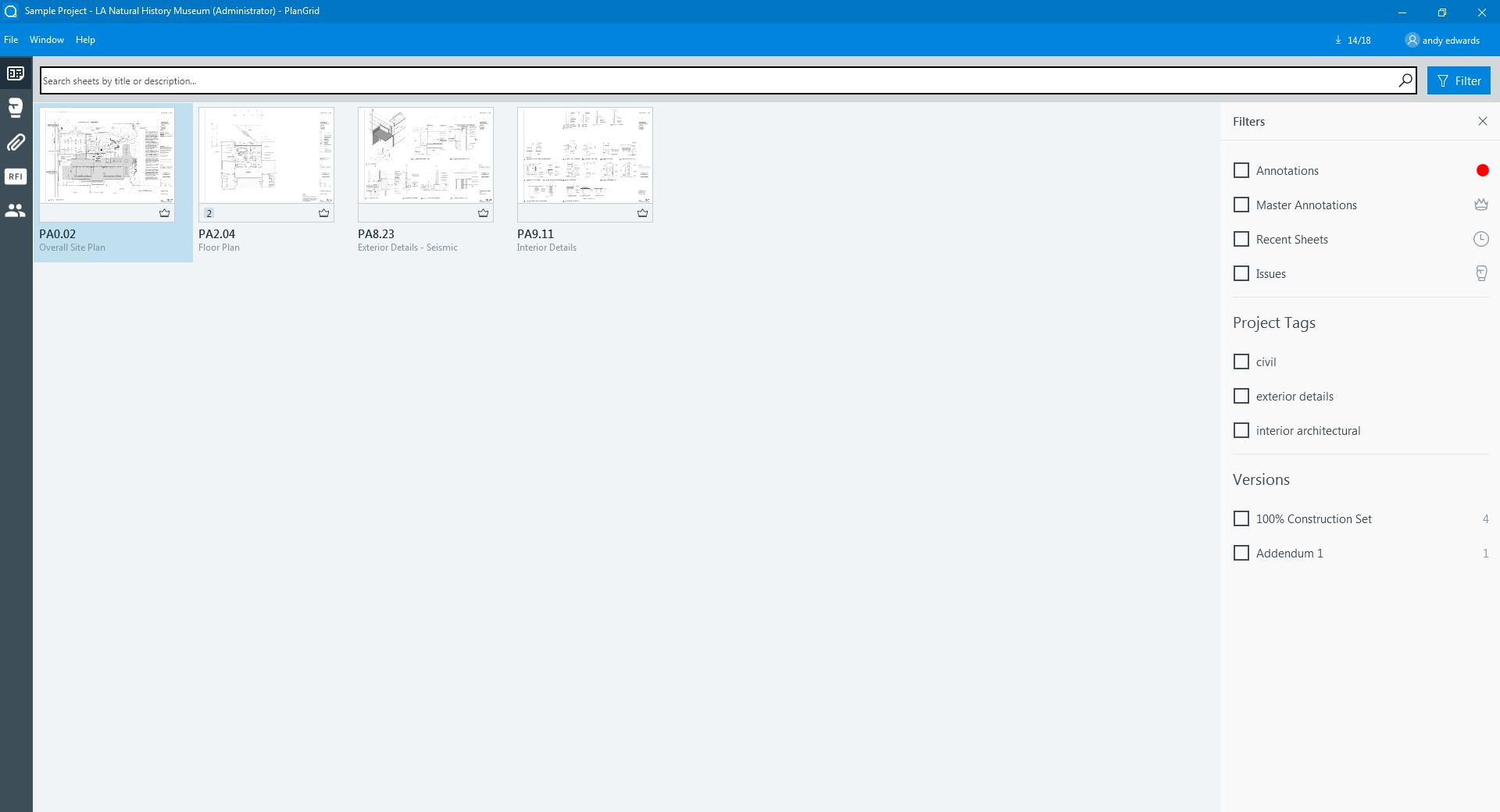Enable the Master Annotations filter

(x=1241, y=205)
